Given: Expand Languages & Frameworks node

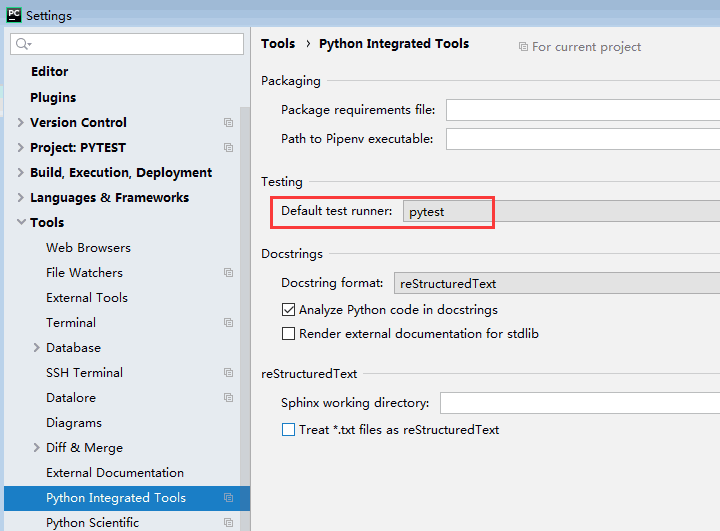Looking at the screenshot, I should (x=20, y=198).
